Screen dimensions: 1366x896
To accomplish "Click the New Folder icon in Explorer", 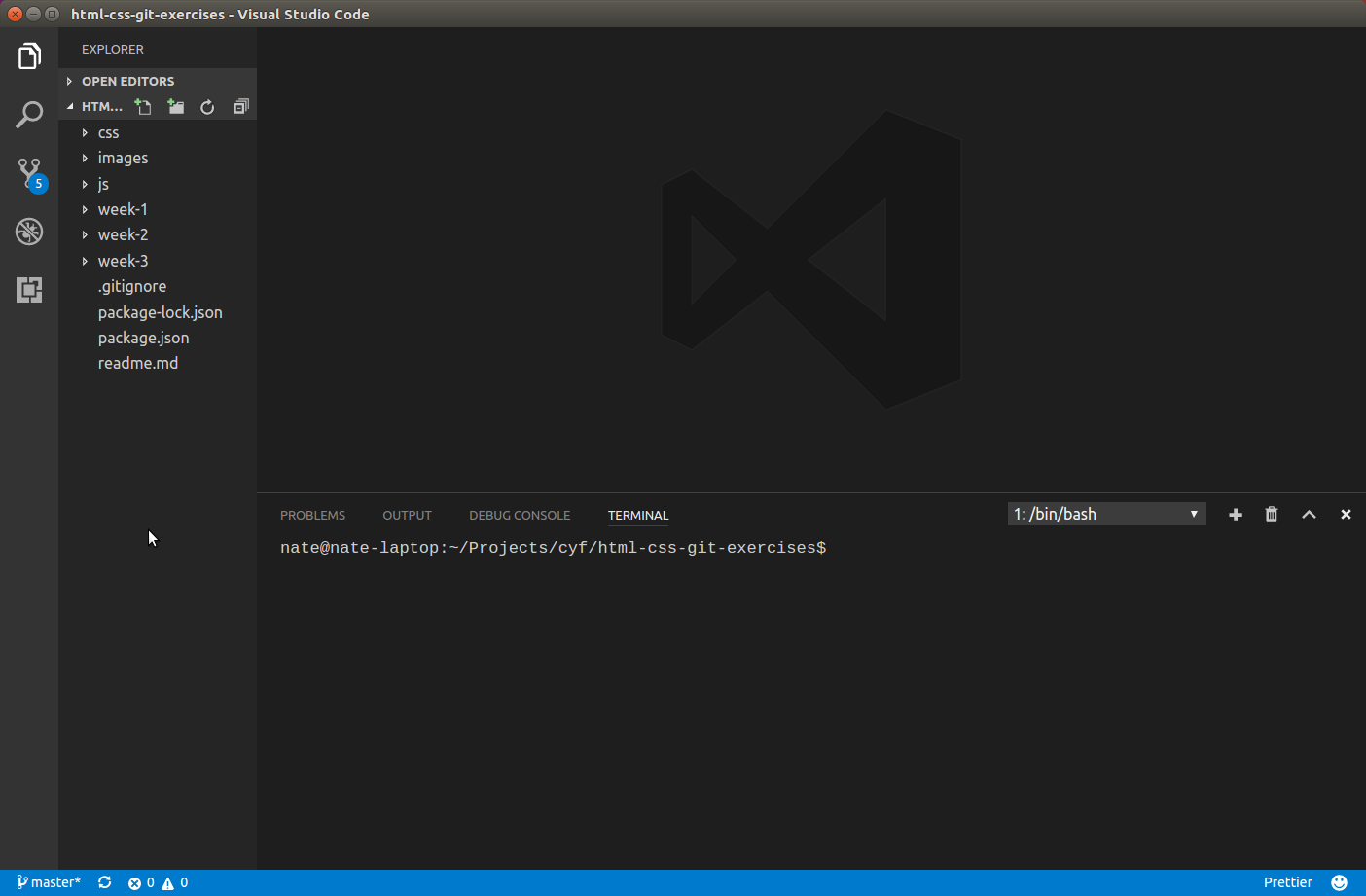I will [x=175, y=106].
